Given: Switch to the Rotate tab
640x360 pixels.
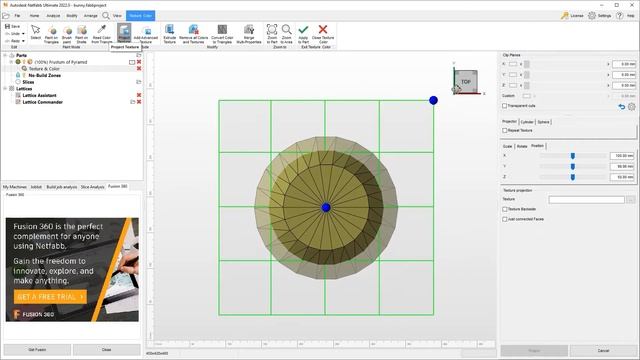Looking at the screenshot, I should pyautogui.click(x=522, y=146).
